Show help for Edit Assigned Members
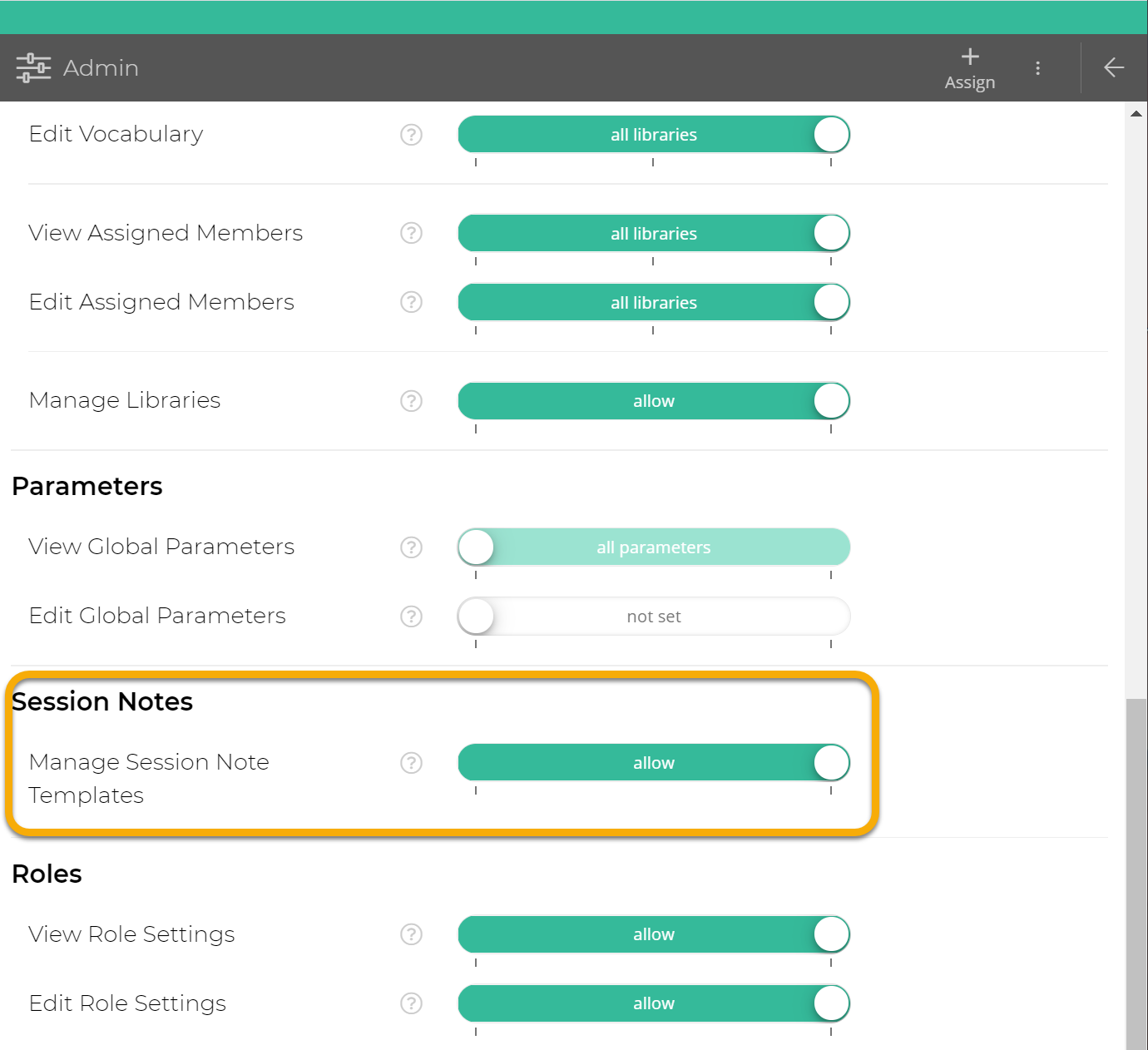 point(411,302)
